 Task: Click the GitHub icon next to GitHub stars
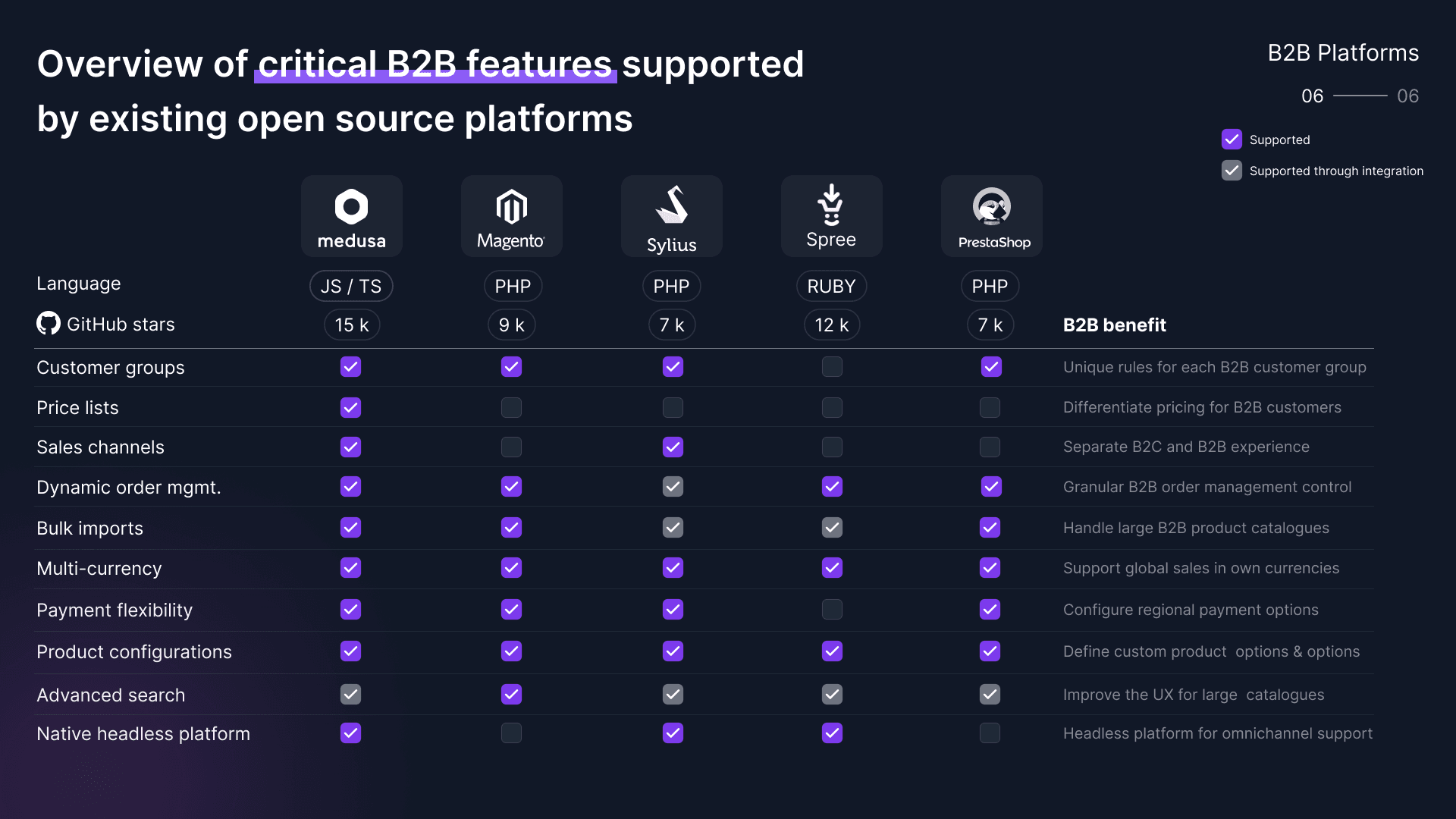point(47,323)
